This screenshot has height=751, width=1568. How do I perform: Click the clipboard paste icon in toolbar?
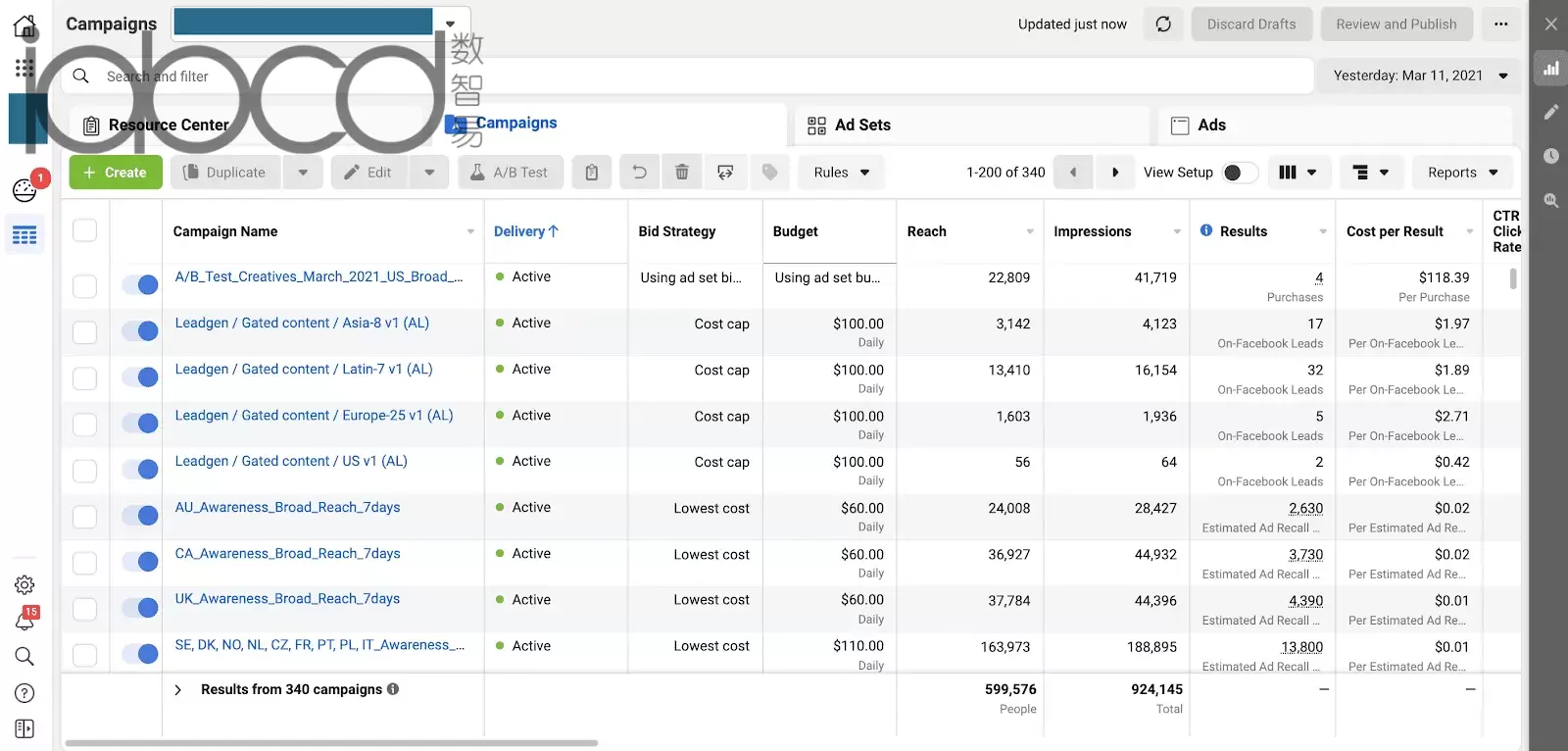point(592,173)
